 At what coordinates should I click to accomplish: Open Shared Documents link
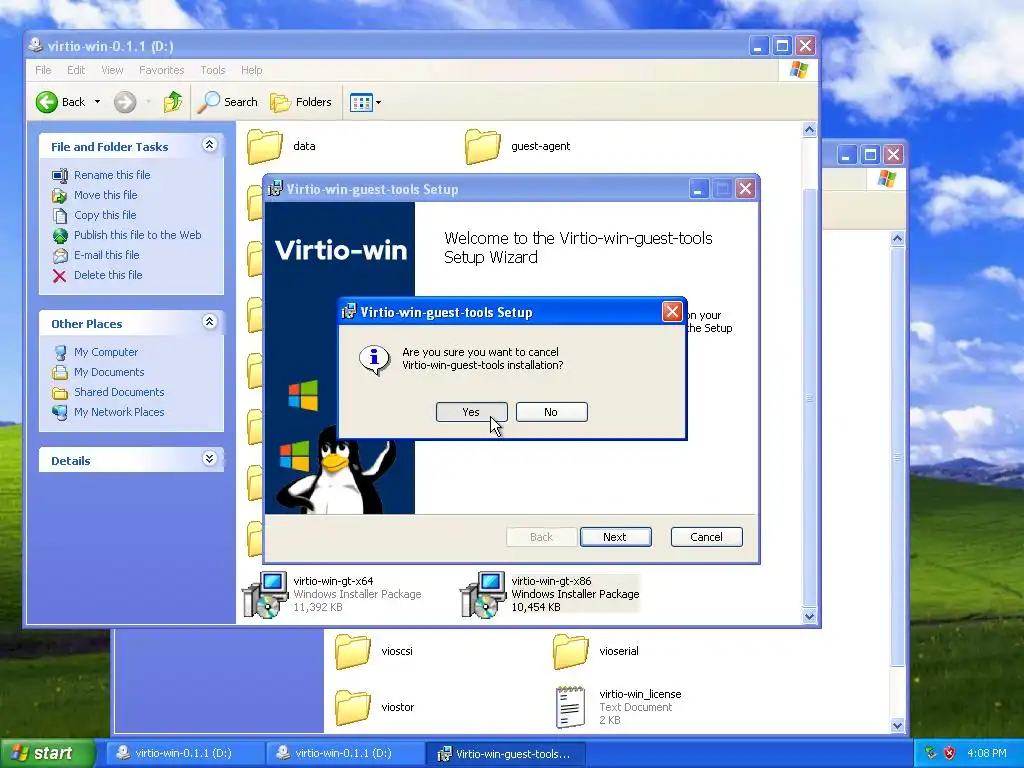[x=119, y=392]
